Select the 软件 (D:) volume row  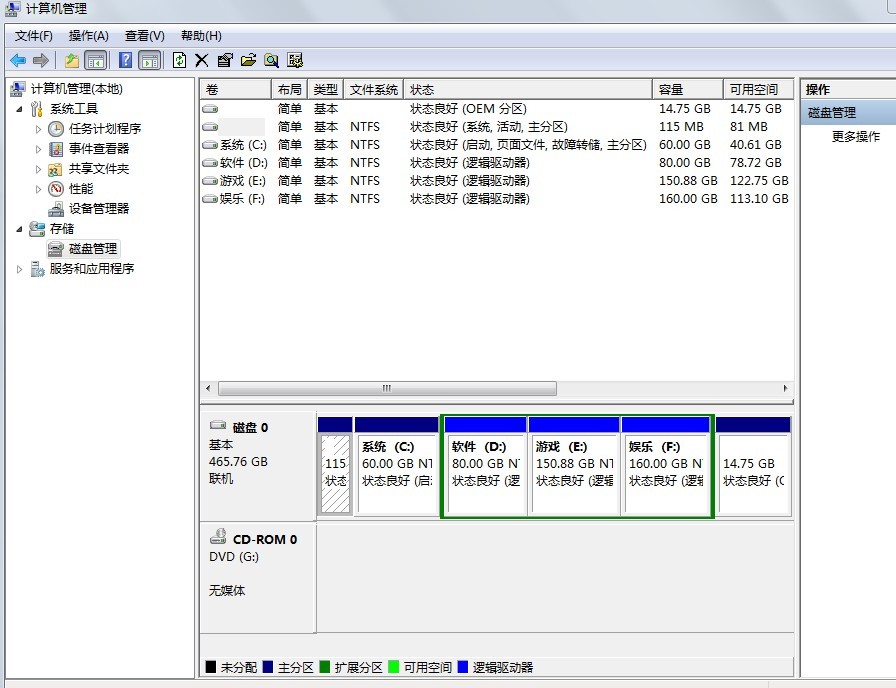(x=496, y=163)
